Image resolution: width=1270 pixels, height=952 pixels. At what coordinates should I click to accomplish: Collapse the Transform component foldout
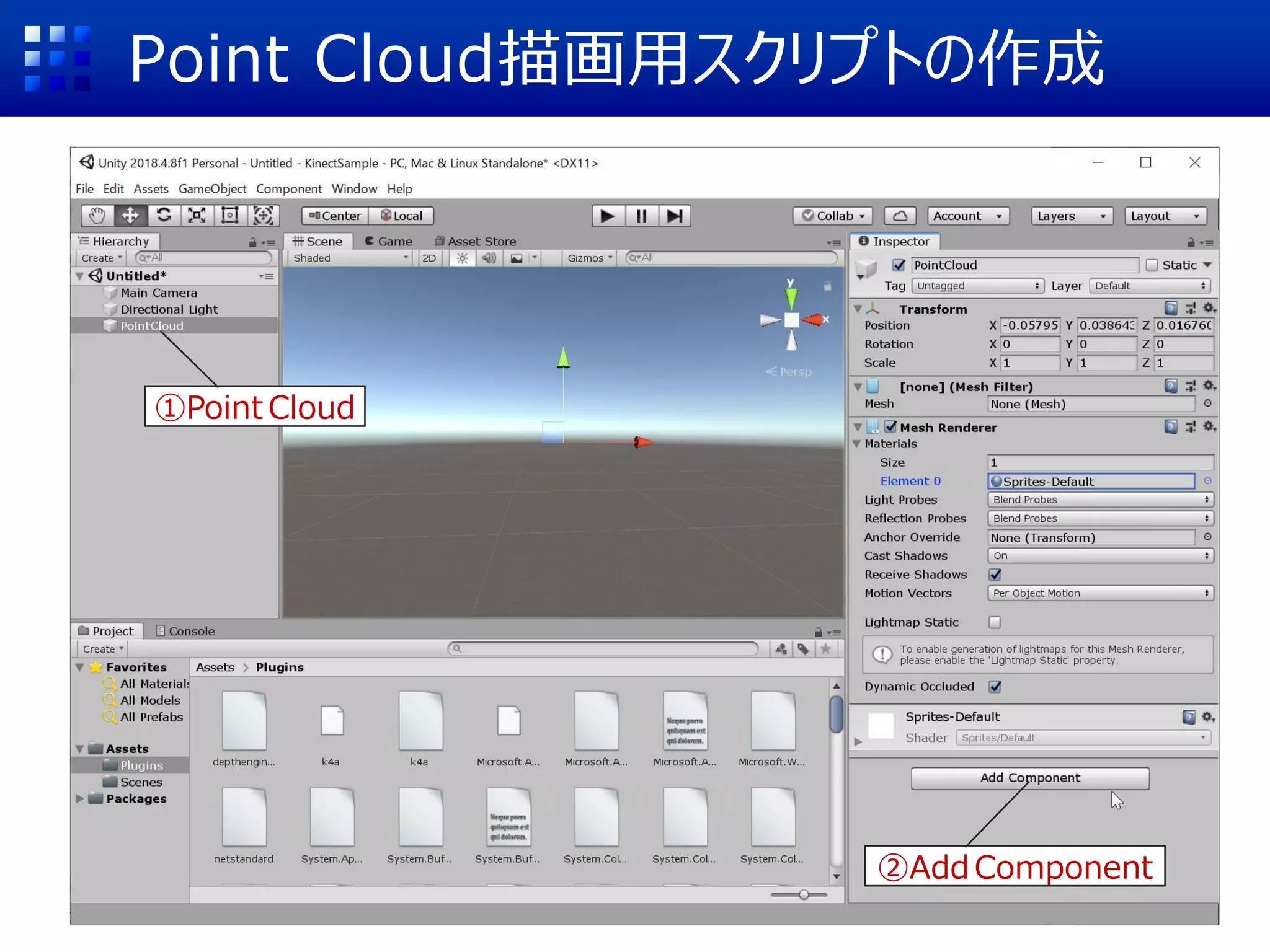858,309
